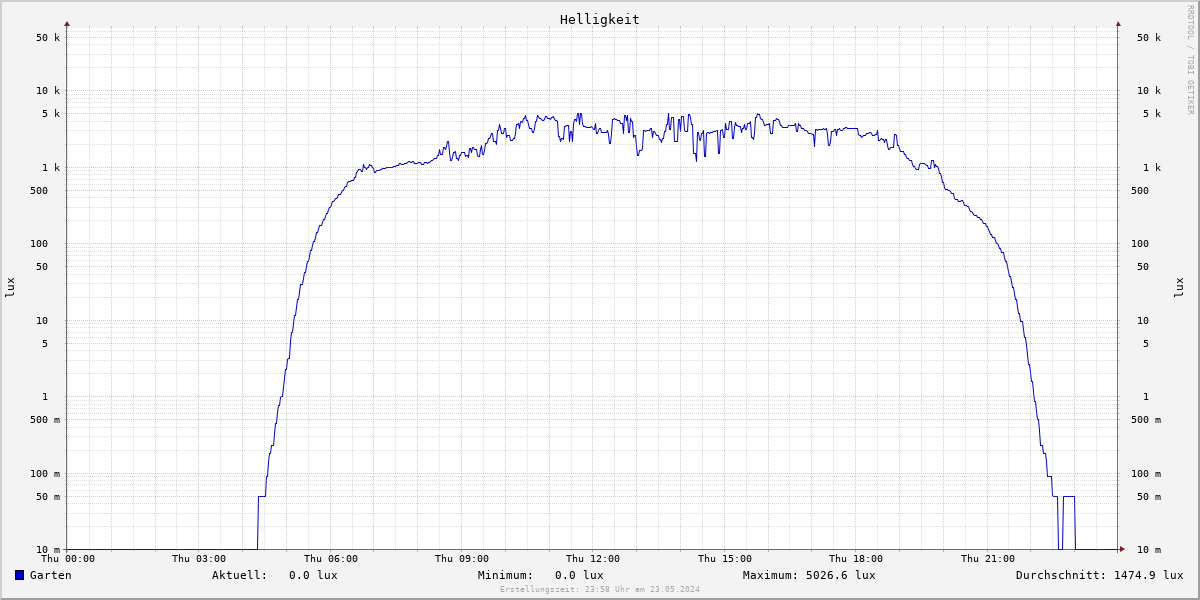Click the 'Erstellungszeit: 23:58 Uhr am 23.05.2024' footer
Viewport: 1200px width, 600px height.
tap(600, 590)
